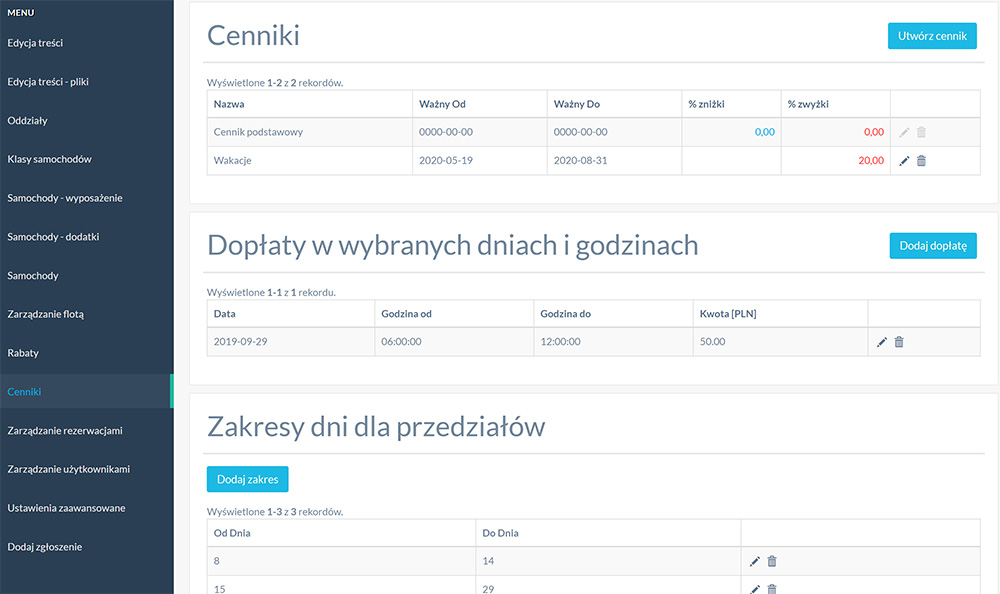Delete the Wakacje price list
The height and width of the screenshot is (594, 1000).
pyautogui.click(x=921, y=161)
